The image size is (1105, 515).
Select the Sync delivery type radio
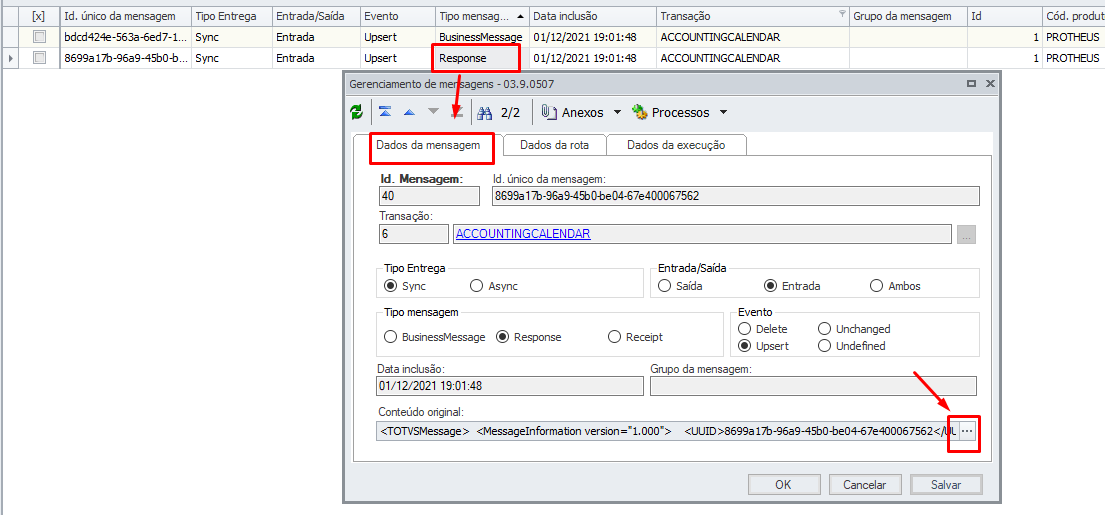pyautogui.click(x=390, y=286)
